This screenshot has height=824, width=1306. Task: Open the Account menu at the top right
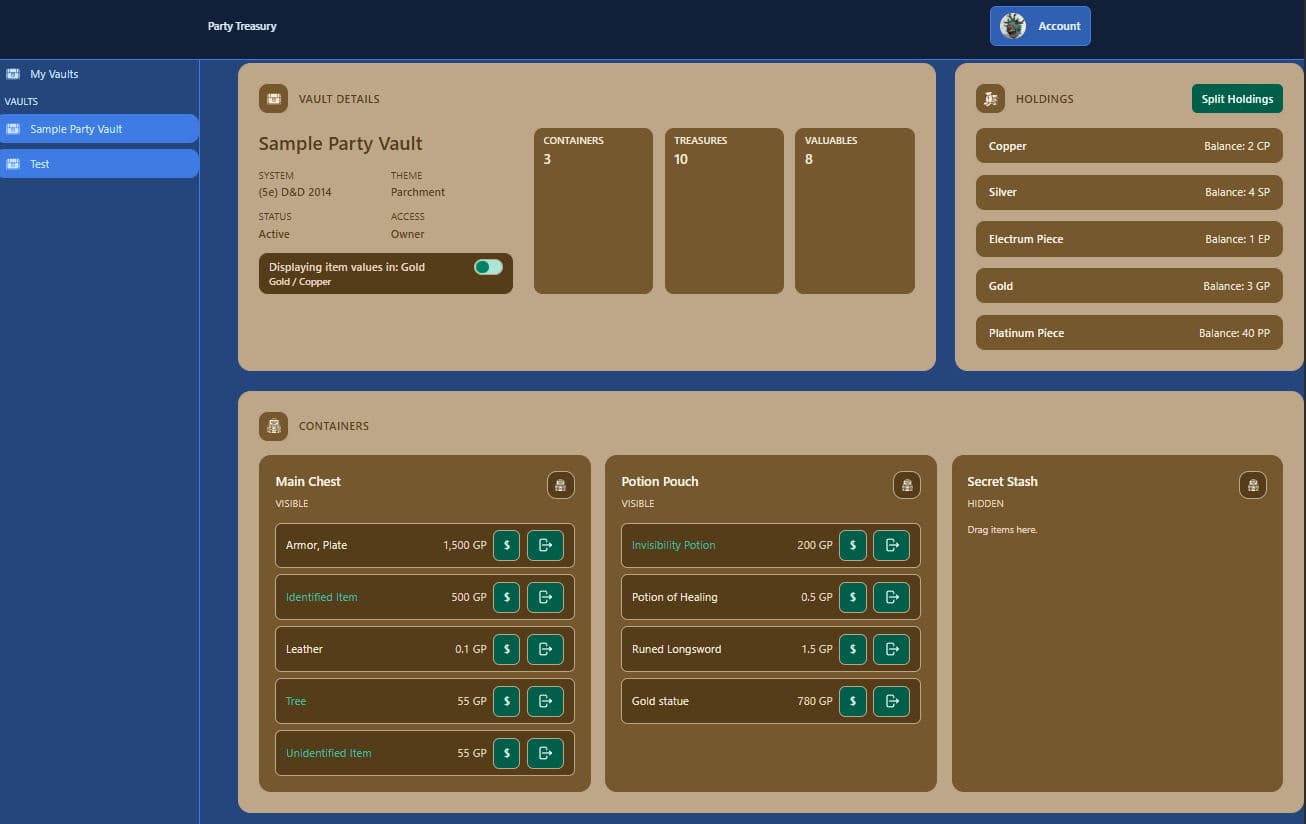(x=1040, y=25)
